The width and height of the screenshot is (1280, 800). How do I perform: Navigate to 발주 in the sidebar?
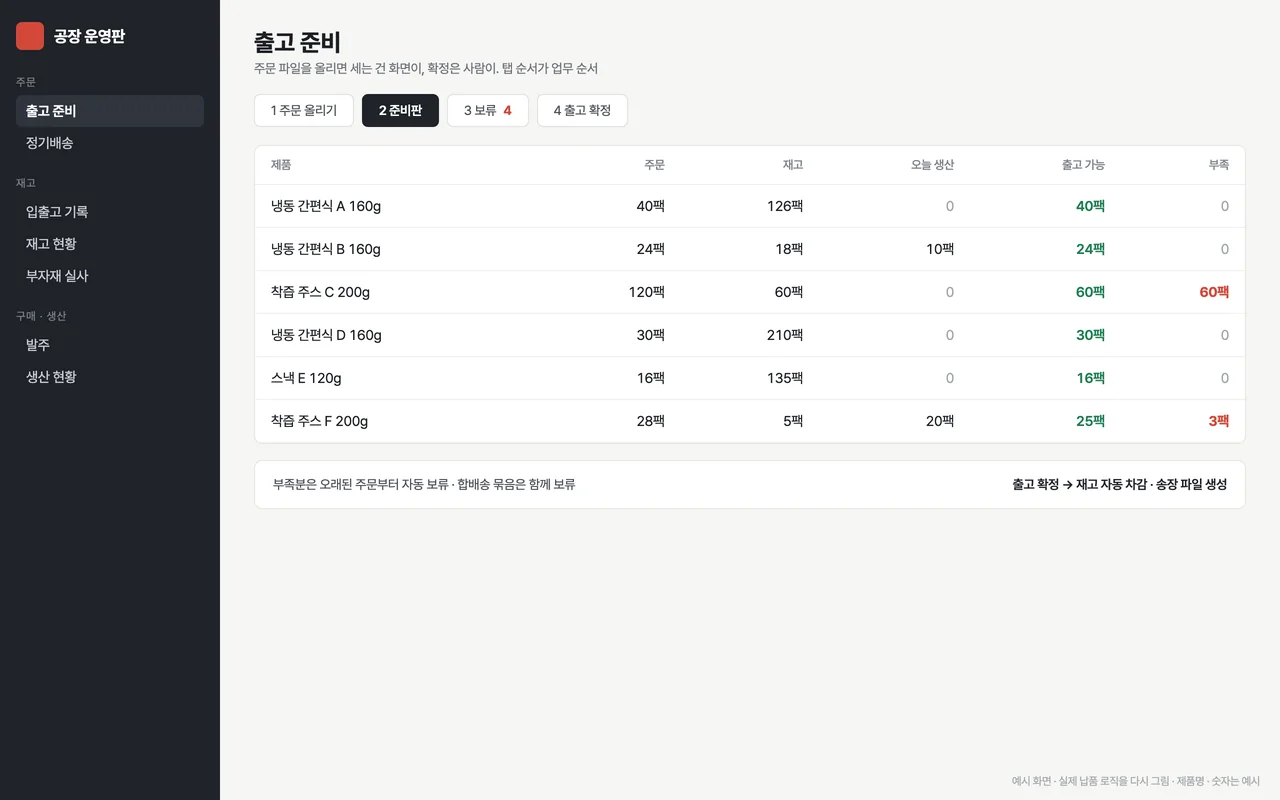[110, 345]
